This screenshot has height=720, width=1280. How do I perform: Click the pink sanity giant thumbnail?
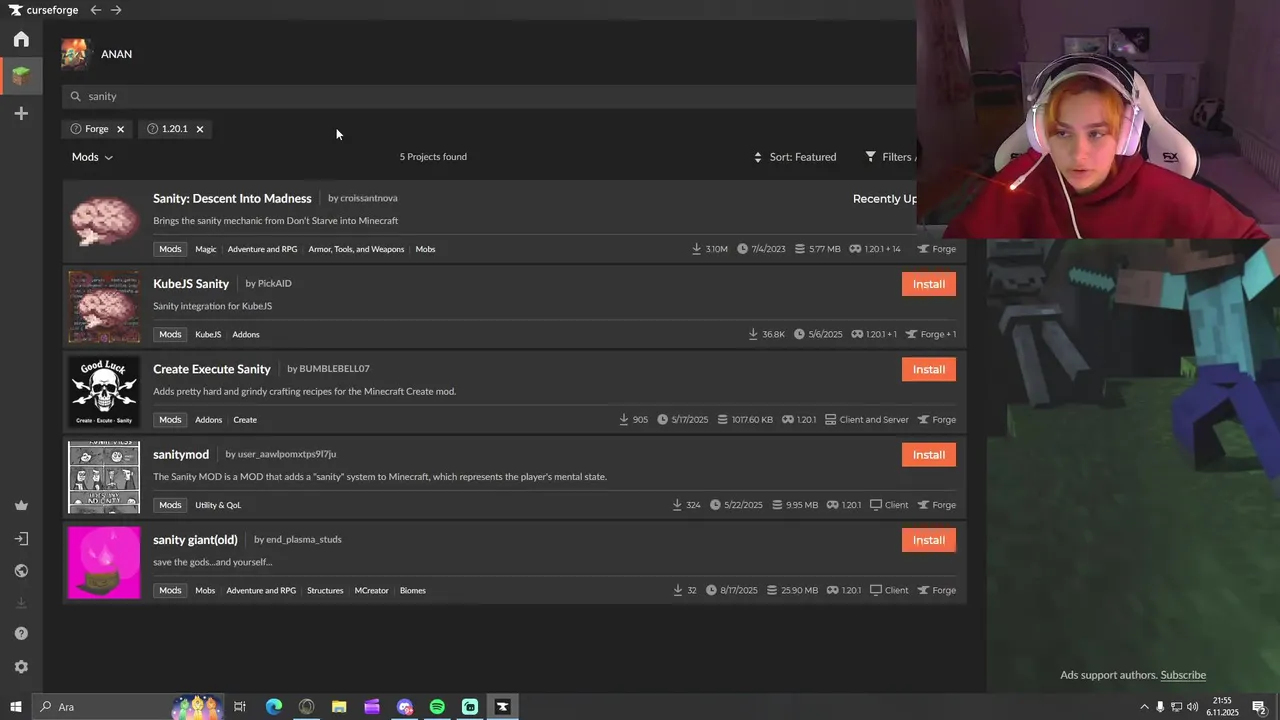[104, 563]
